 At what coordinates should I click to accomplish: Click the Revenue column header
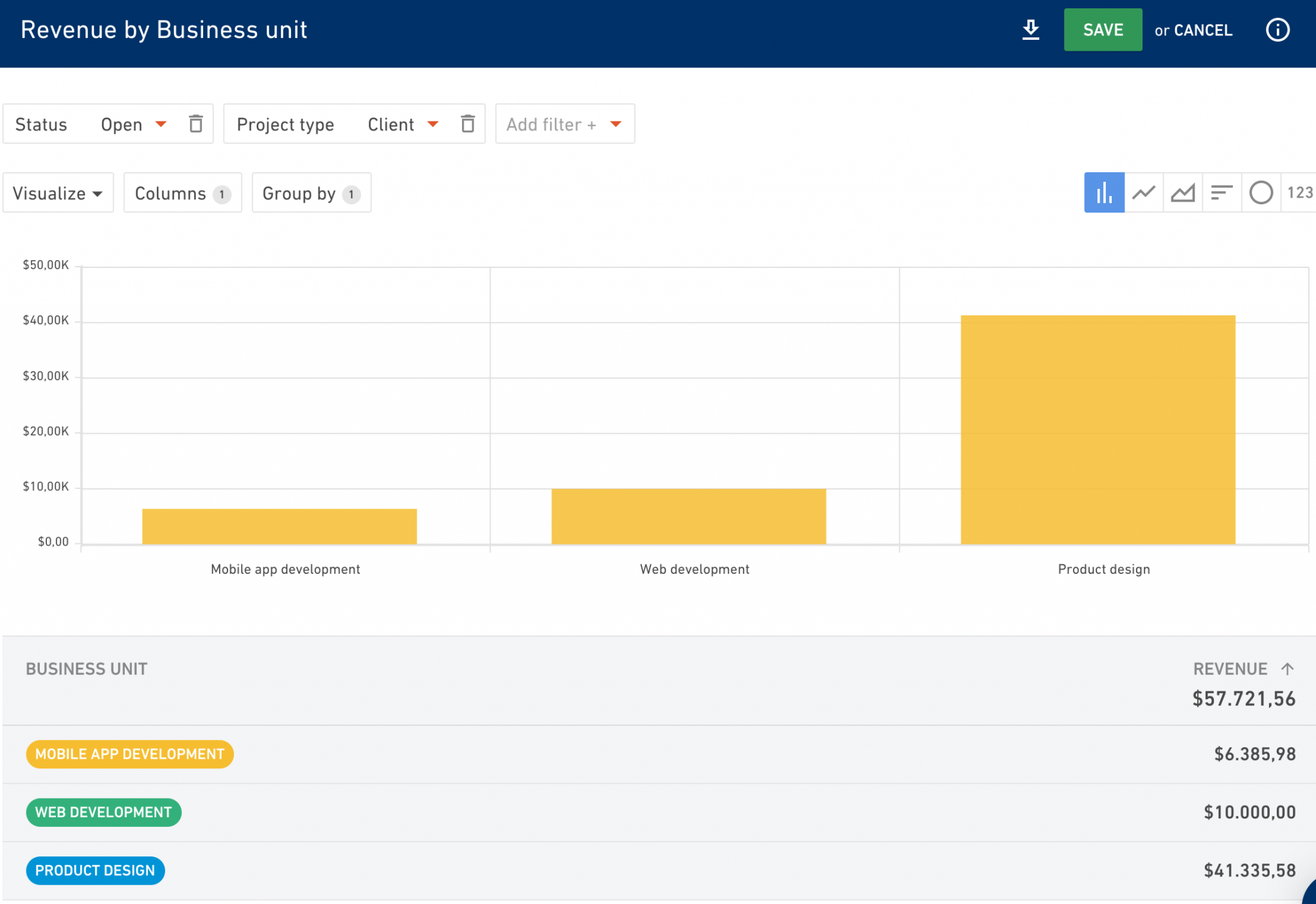pos(1230,669)
